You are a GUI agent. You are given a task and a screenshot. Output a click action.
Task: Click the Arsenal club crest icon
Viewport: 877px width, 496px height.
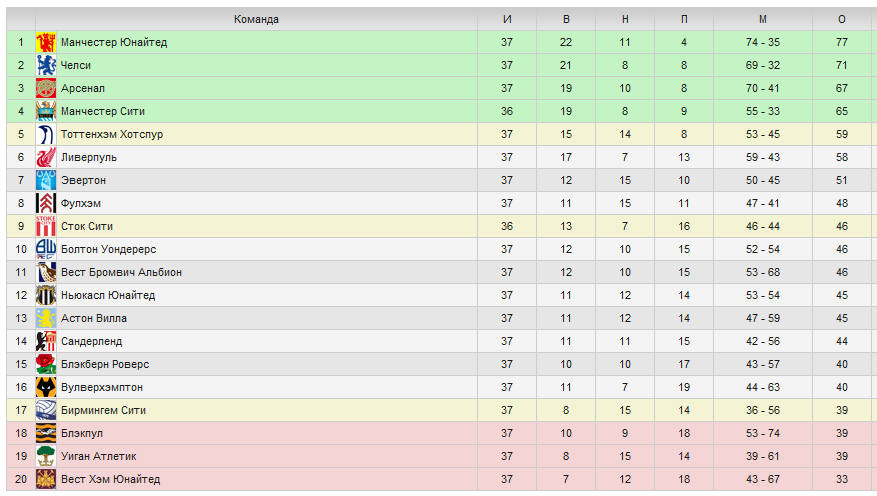(46, 88)
